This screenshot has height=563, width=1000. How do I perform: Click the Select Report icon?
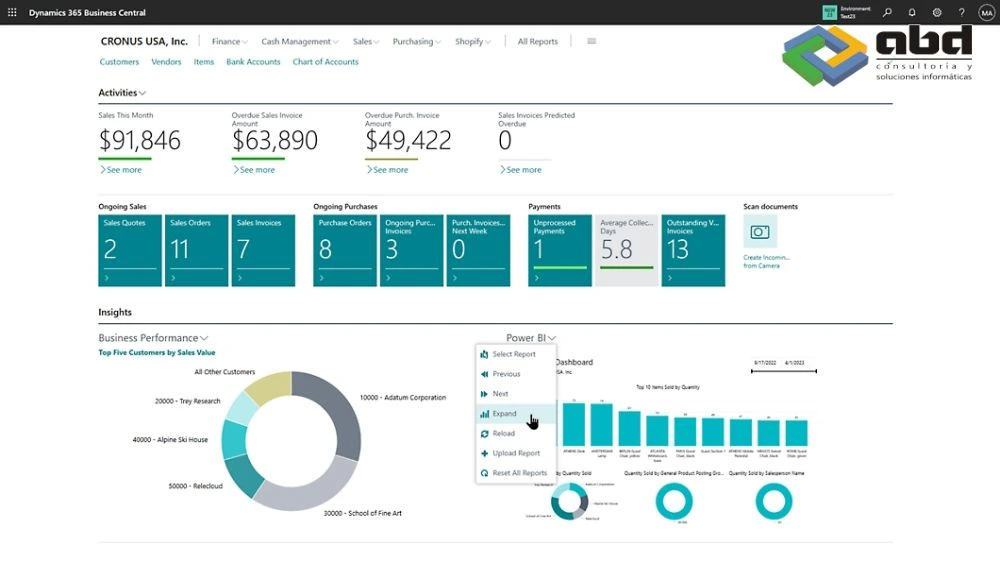point(484,354)
